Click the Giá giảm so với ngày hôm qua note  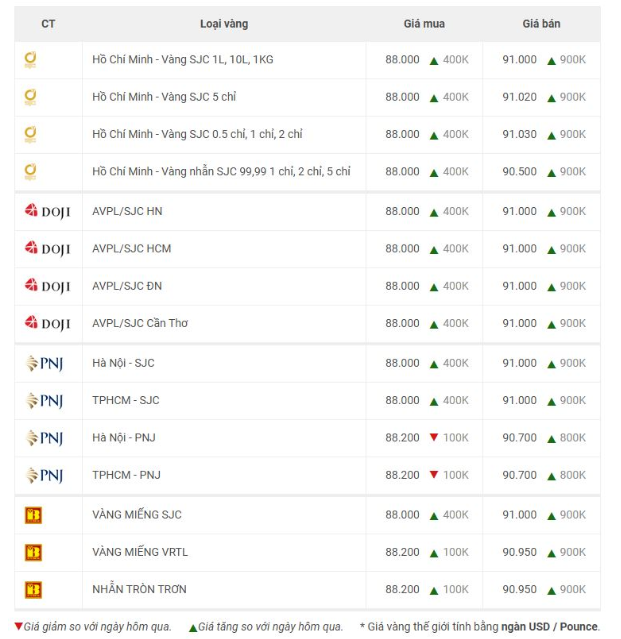97,627
